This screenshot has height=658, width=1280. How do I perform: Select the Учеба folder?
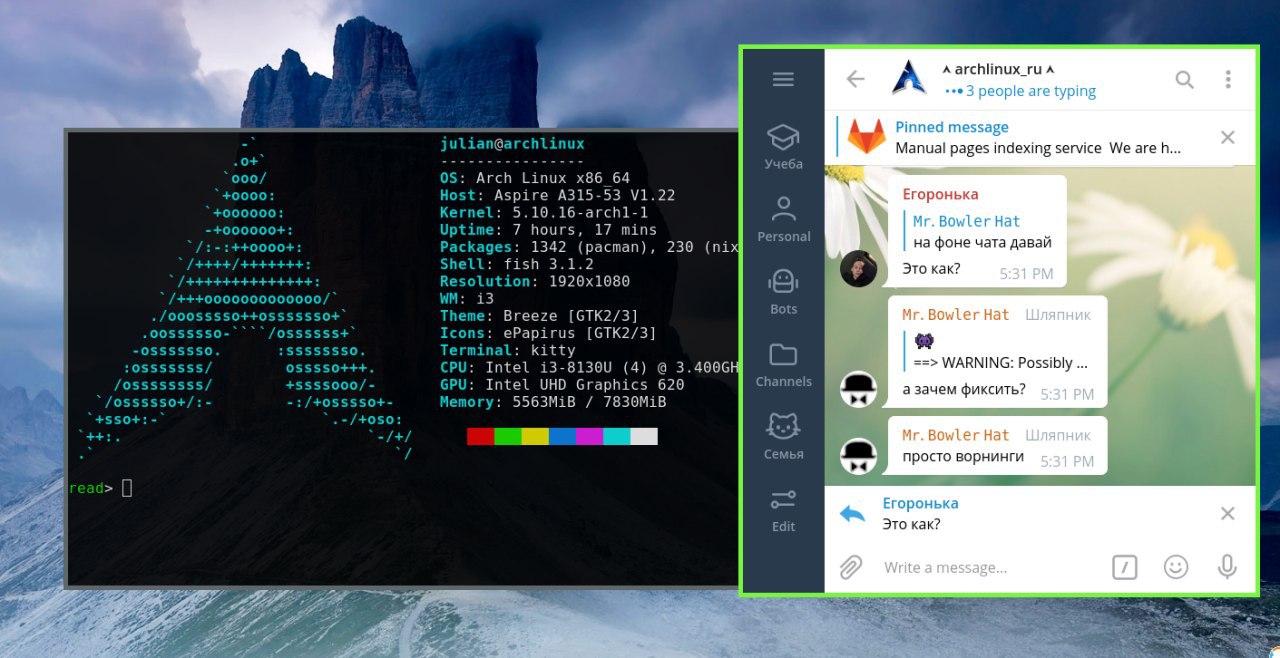783,148
